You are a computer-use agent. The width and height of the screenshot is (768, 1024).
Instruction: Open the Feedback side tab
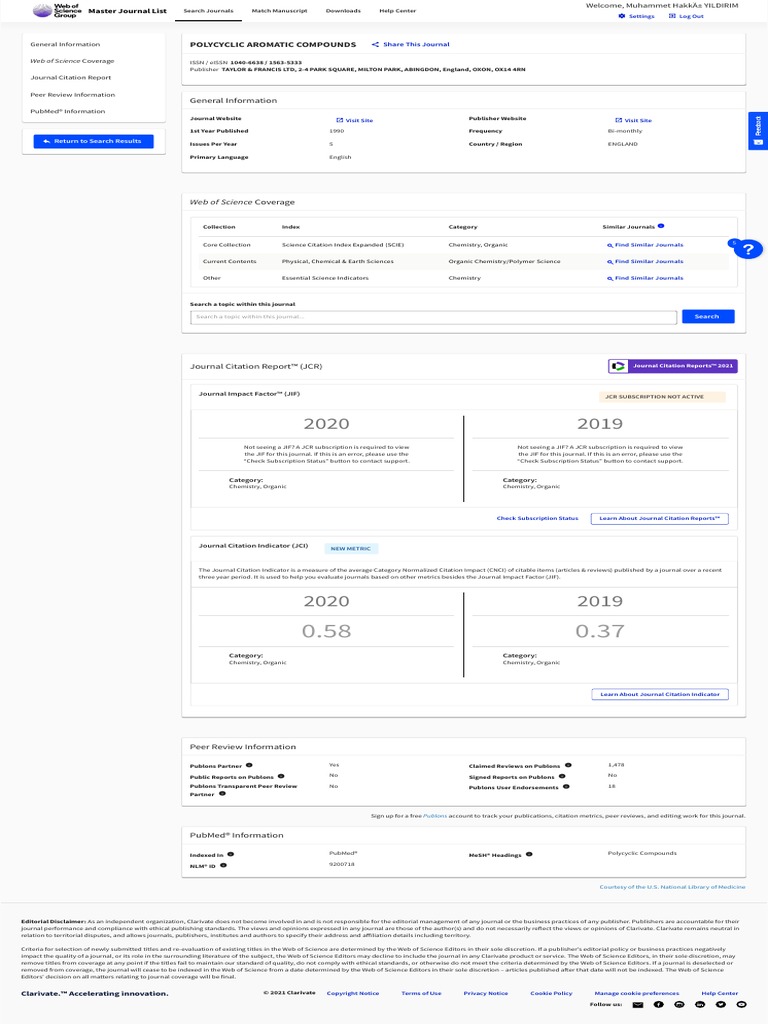pos(758,131)
